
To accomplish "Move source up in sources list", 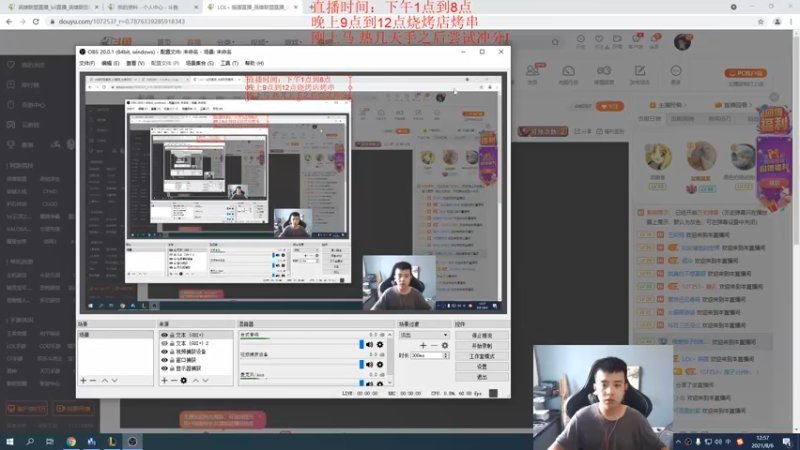I will pyautogui.click(x=195, y=380).
